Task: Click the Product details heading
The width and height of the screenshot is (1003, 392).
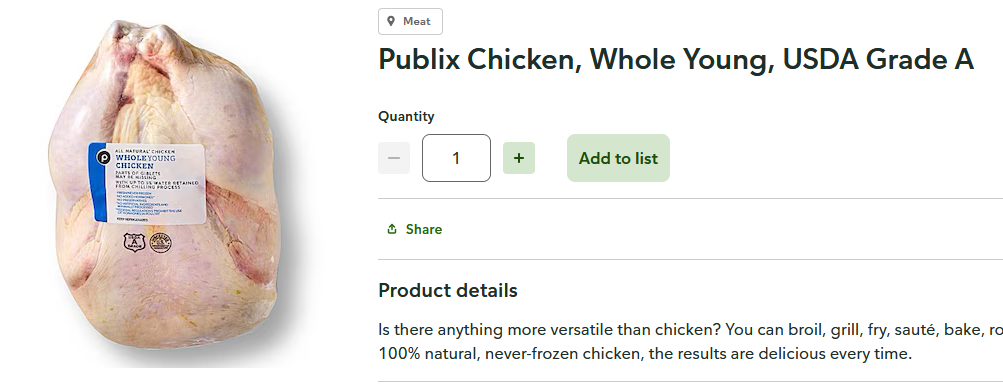Action: click(x=448, y=290)
